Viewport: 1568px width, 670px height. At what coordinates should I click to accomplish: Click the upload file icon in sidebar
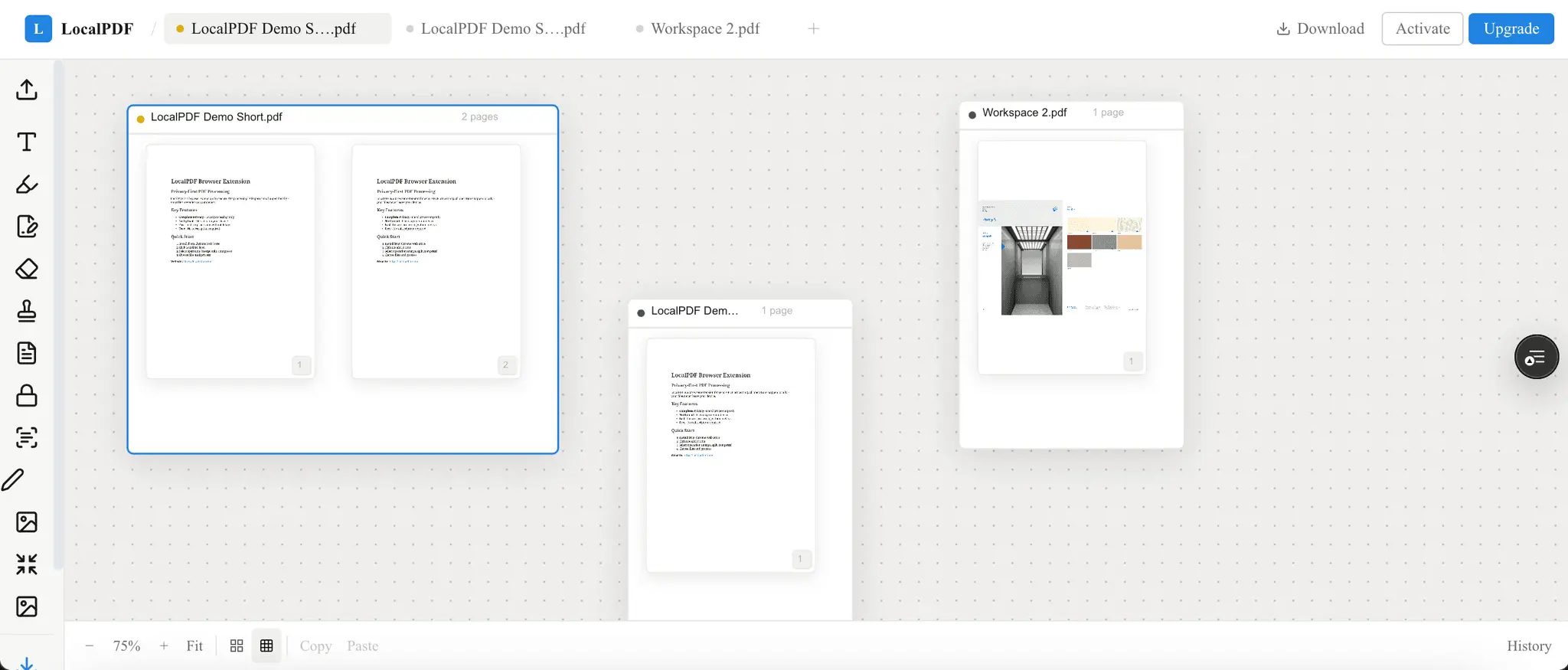click(x=27, y=90)
